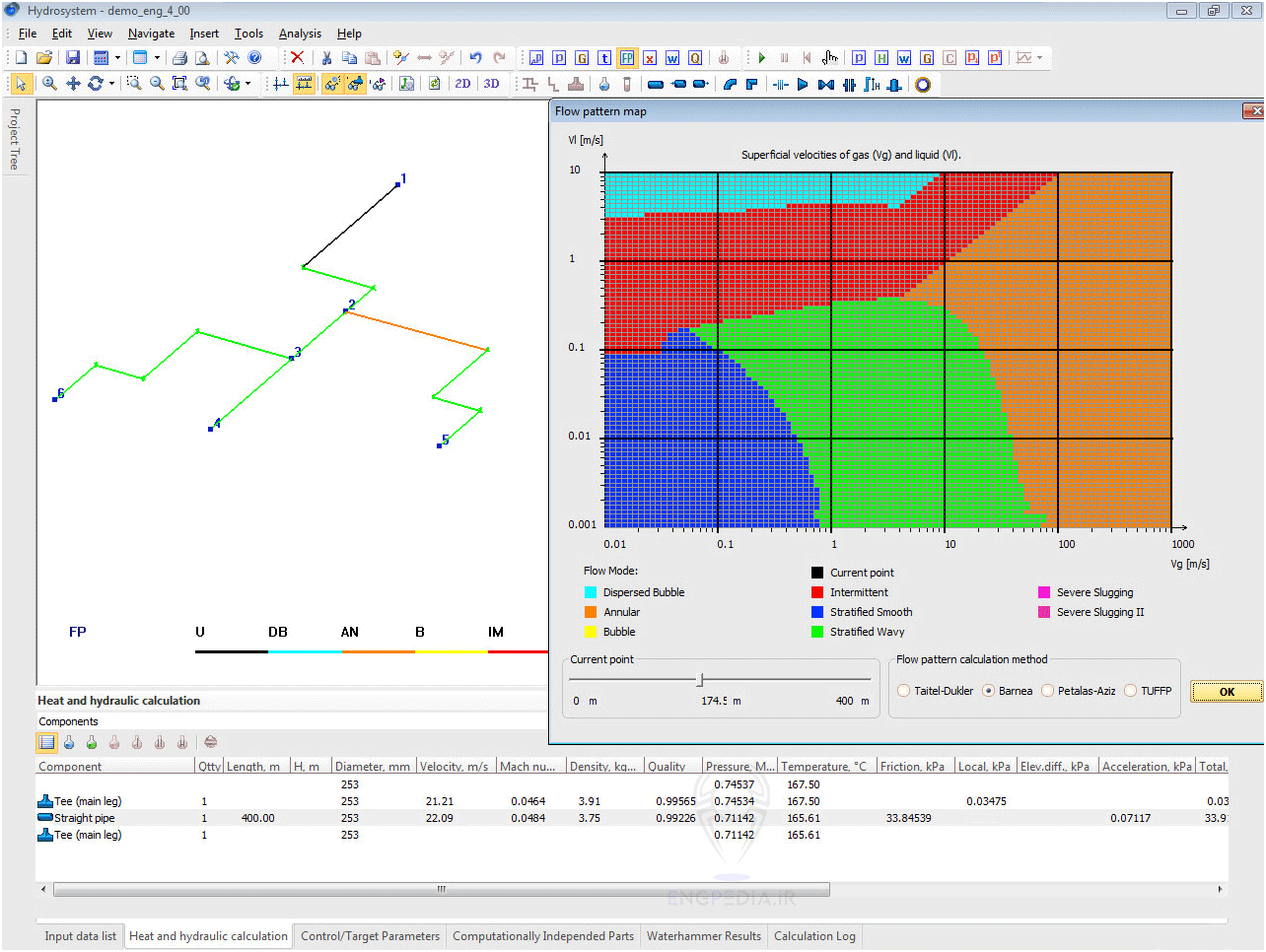Click the 2D view icon
The image size is (1266, 952).
coord(462,84)
